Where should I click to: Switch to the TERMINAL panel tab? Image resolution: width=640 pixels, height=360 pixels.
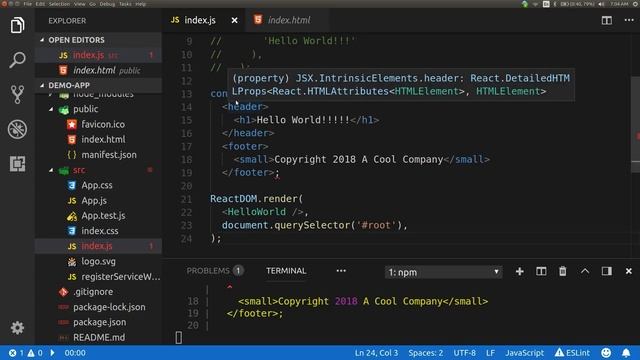click(x=286, y=271)
